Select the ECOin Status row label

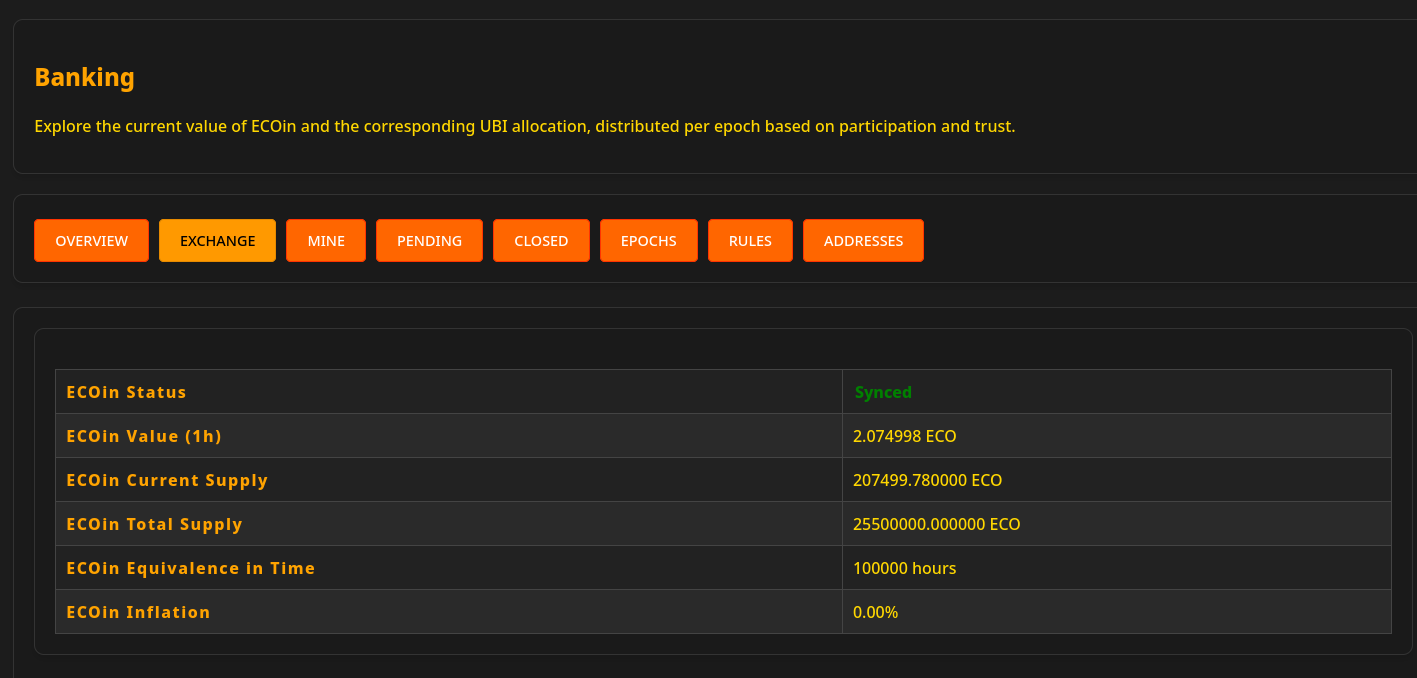coord(126,392)
